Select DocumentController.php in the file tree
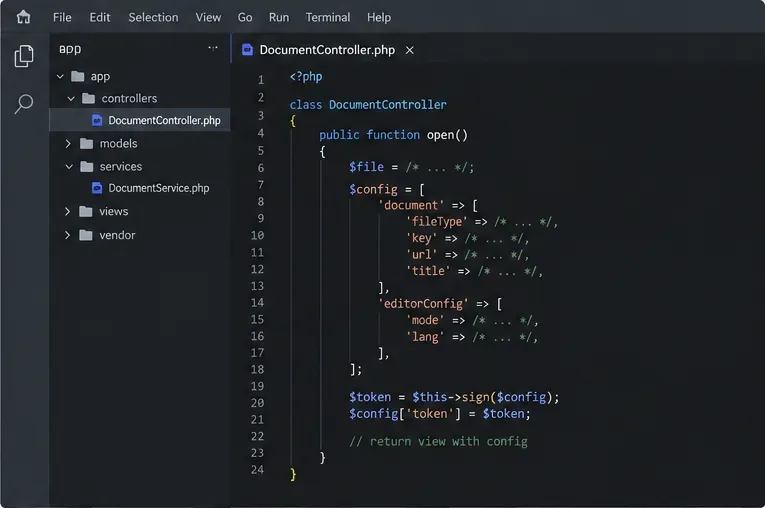This screenshot has width=765, height=508. [x=140, y=120]
